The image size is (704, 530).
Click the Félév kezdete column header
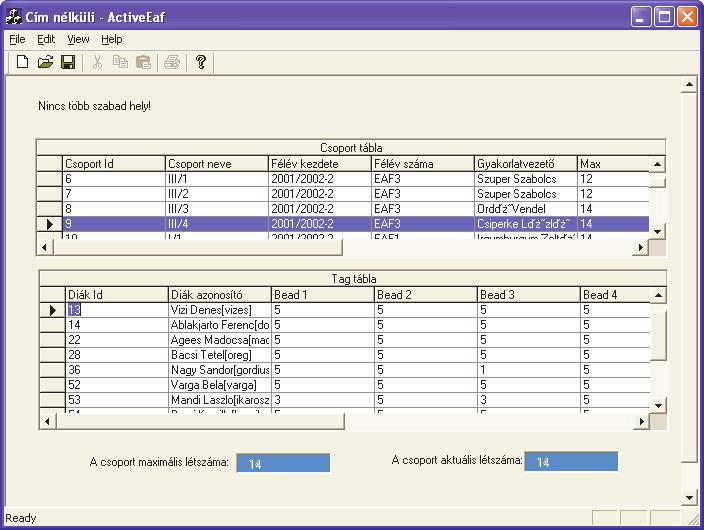(x=319, y=164)
